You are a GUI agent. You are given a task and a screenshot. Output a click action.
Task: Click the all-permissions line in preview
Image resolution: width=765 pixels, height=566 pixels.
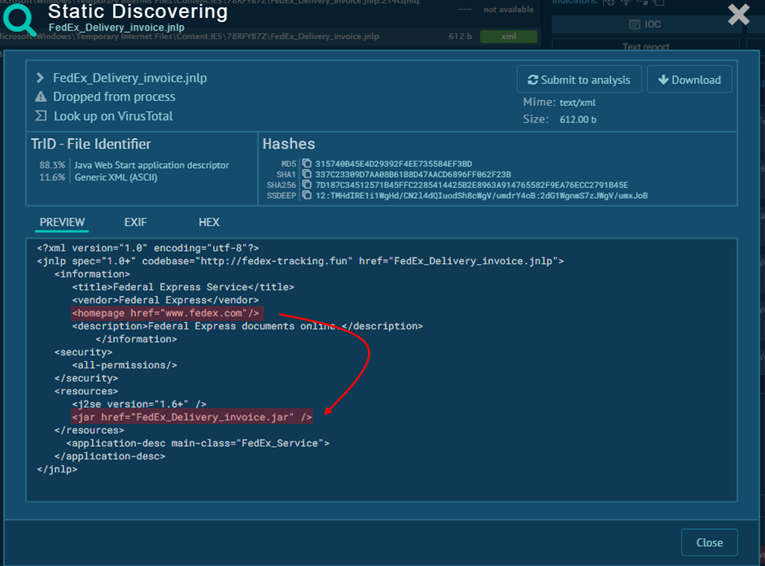tap(124, 365)
